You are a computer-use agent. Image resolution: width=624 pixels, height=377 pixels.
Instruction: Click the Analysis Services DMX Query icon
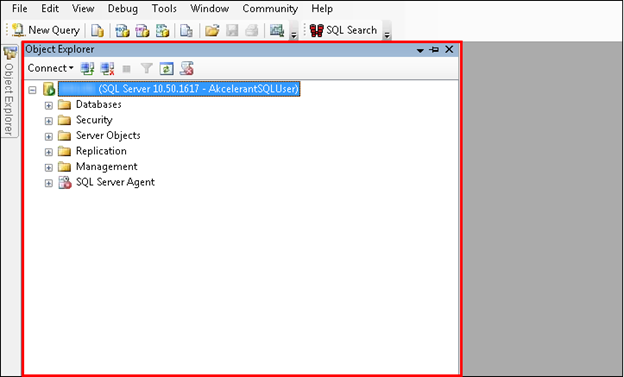click(142, 30)
